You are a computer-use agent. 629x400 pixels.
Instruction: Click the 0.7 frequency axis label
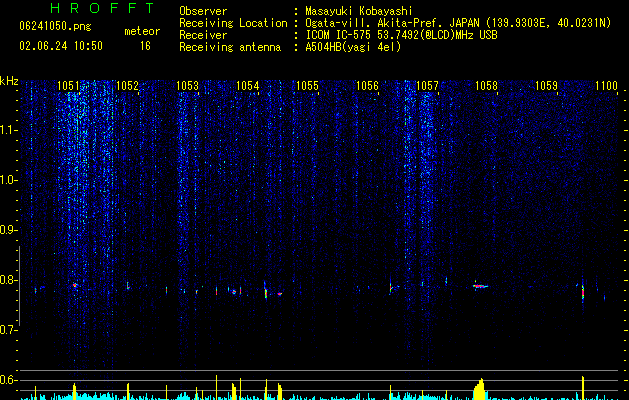tap(8, 330)
